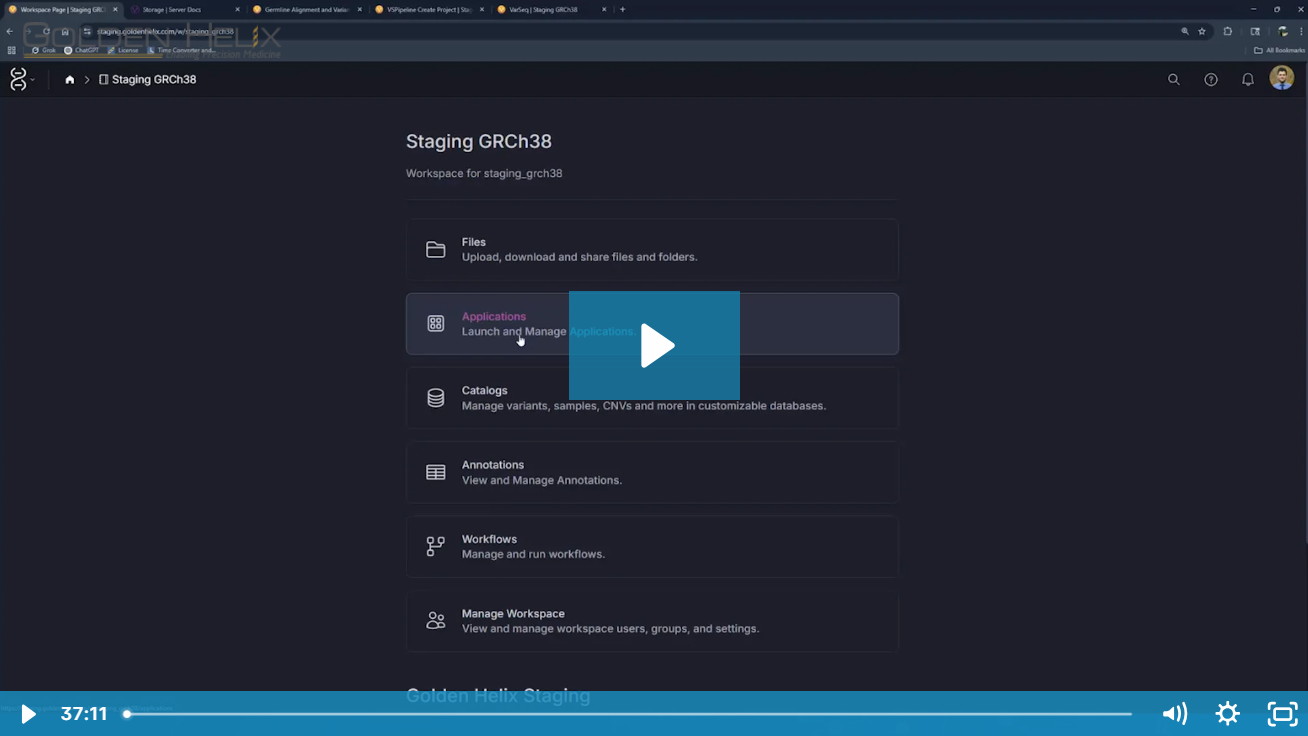This screenshot has height=736, width=1308.
Task: Open browser extensions puzzle icon
Action: (x=1228, y=31)
